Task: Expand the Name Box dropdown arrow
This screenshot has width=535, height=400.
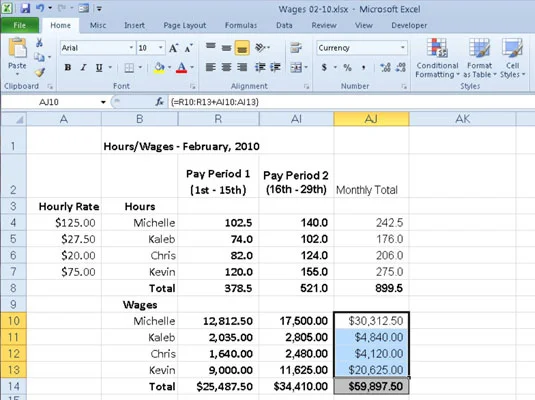Action: coord(103,102)
